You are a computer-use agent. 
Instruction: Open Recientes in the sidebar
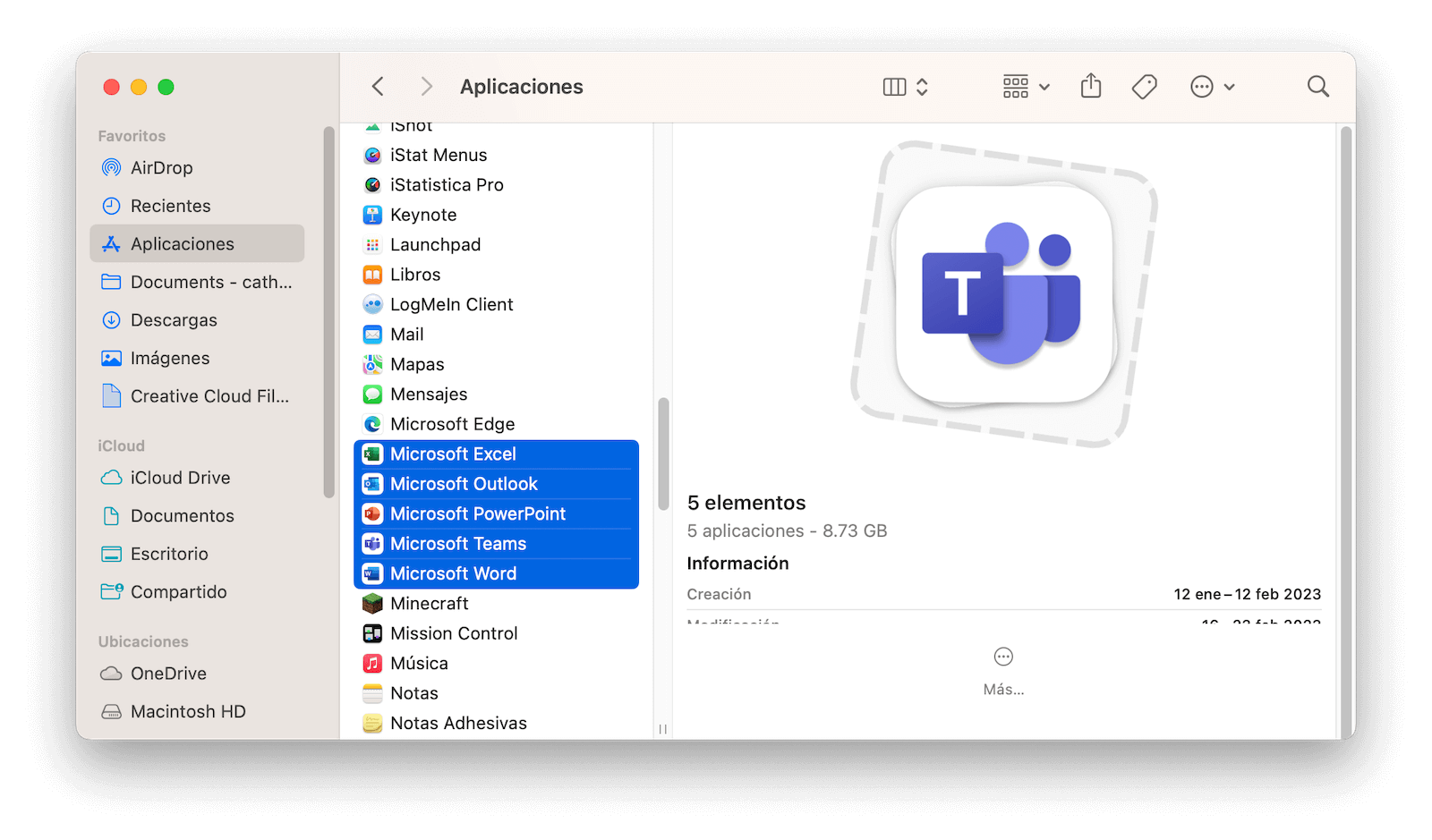click(x=197, y=206)
